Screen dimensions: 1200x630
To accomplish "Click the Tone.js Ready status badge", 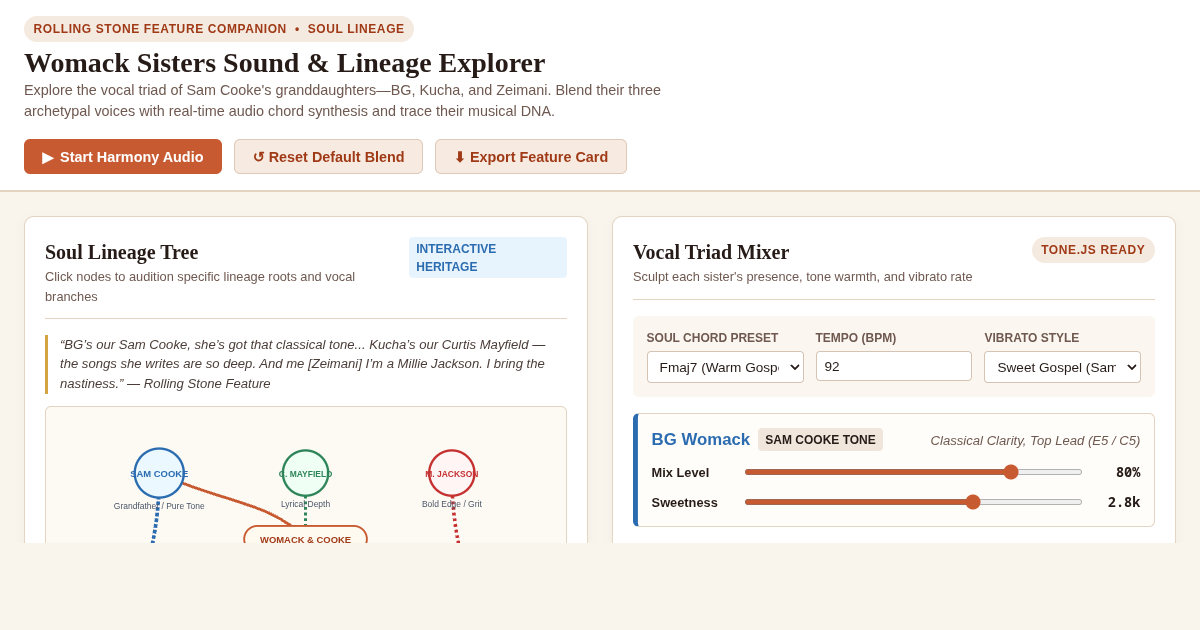I will 1093,250.
